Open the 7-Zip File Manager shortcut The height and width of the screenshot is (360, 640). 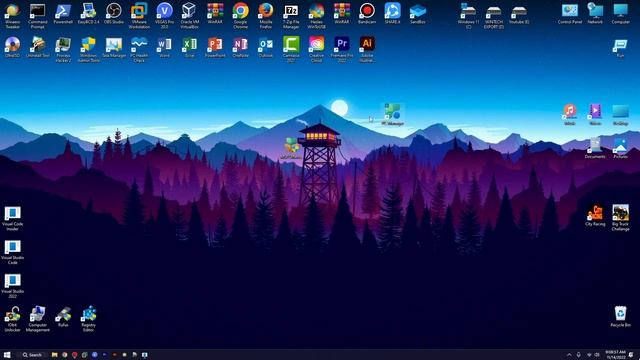tap(291, 16)
